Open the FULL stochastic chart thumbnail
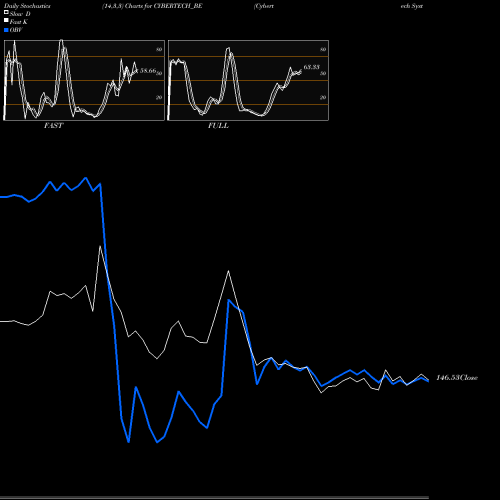 coord(248,80)
